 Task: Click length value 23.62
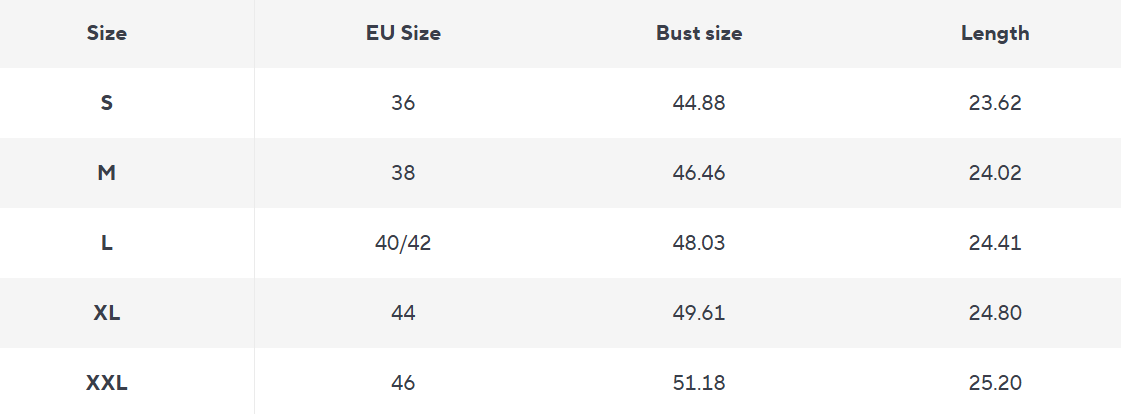pos(995,102)
